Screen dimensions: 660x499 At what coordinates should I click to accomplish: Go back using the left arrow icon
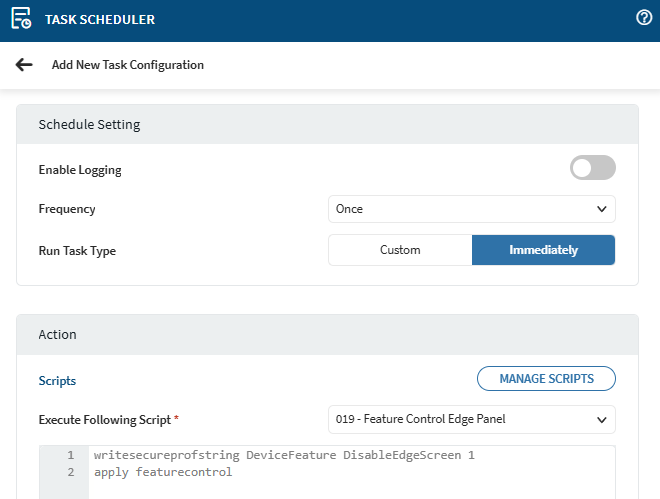24,65
